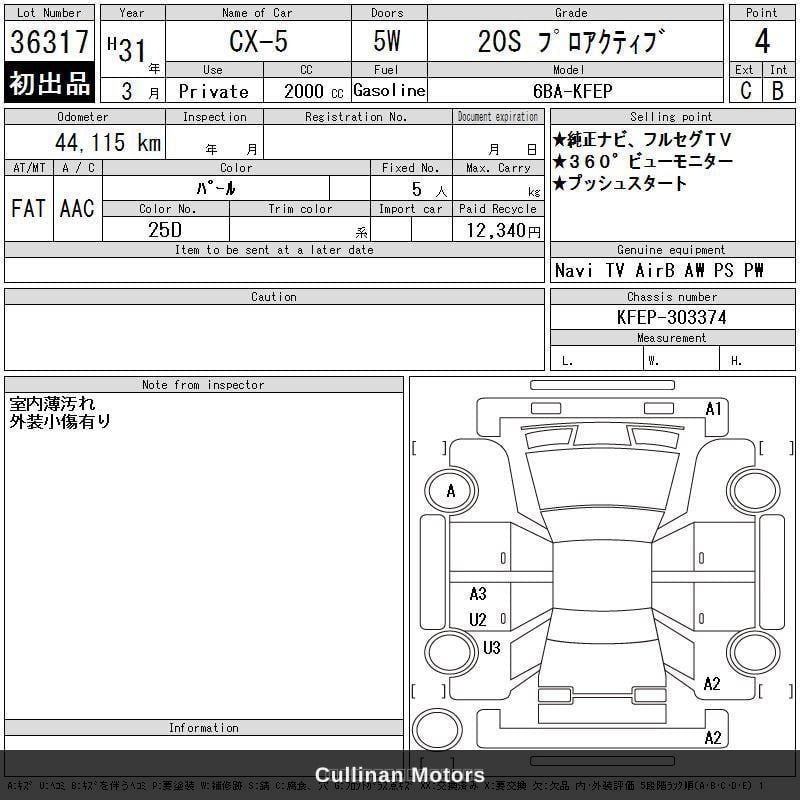Click the Information section header

[x=204, y=728]
